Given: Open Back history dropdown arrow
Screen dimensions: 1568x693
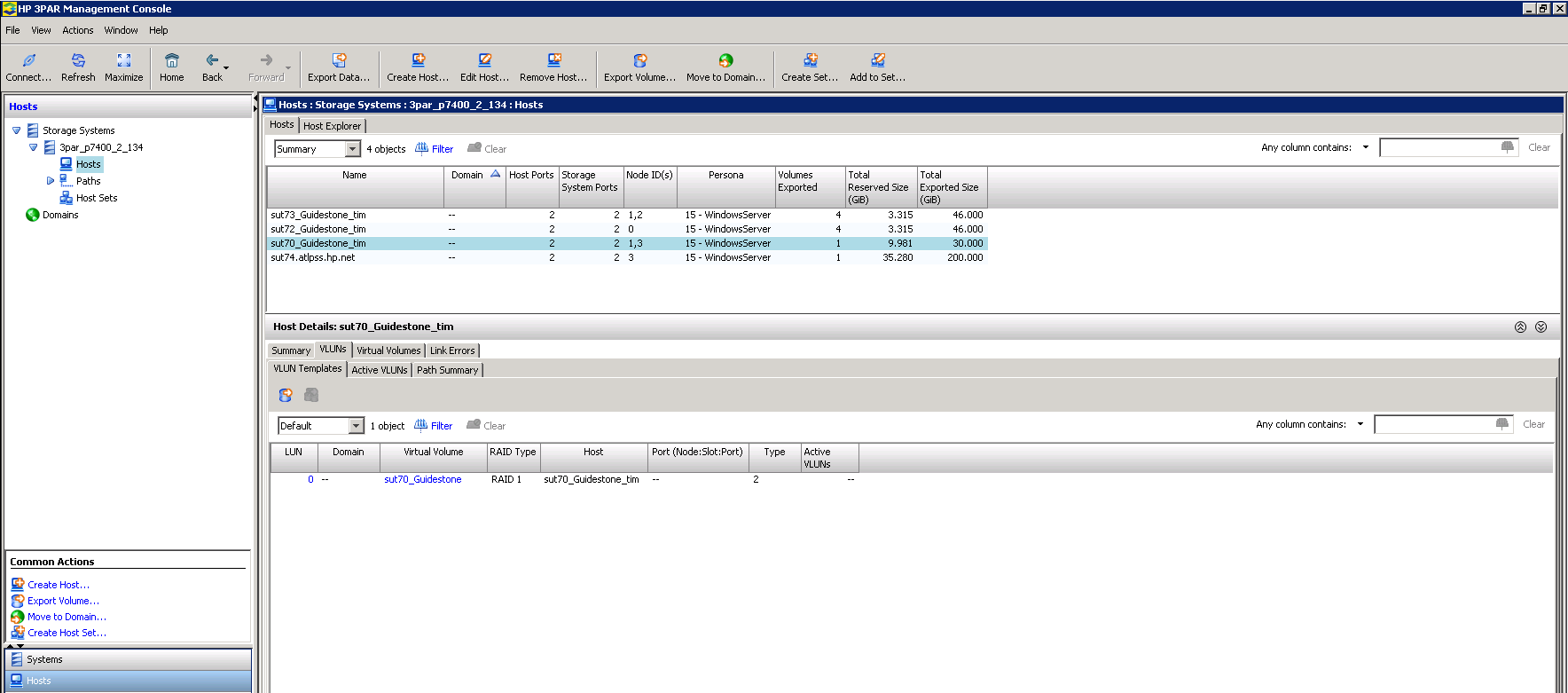Looking at the screenshot, I should (226, 67).
